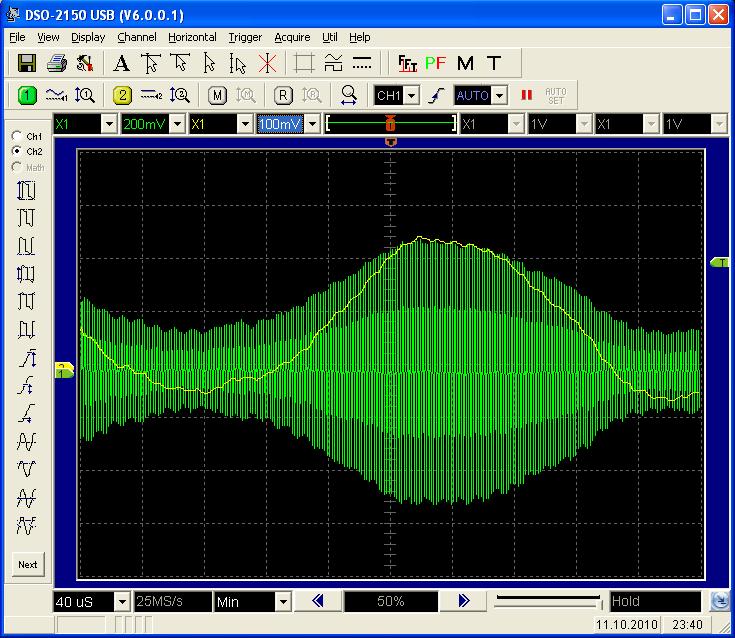
Task: Click the Next button in sidebar
Action: coord(28,564)
